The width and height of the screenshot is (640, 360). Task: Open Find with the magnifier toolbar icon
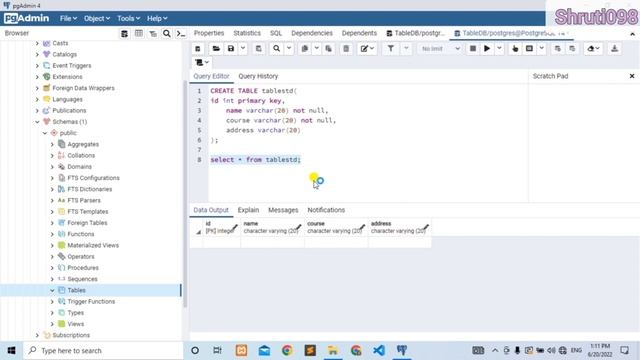tap(277, 49)
